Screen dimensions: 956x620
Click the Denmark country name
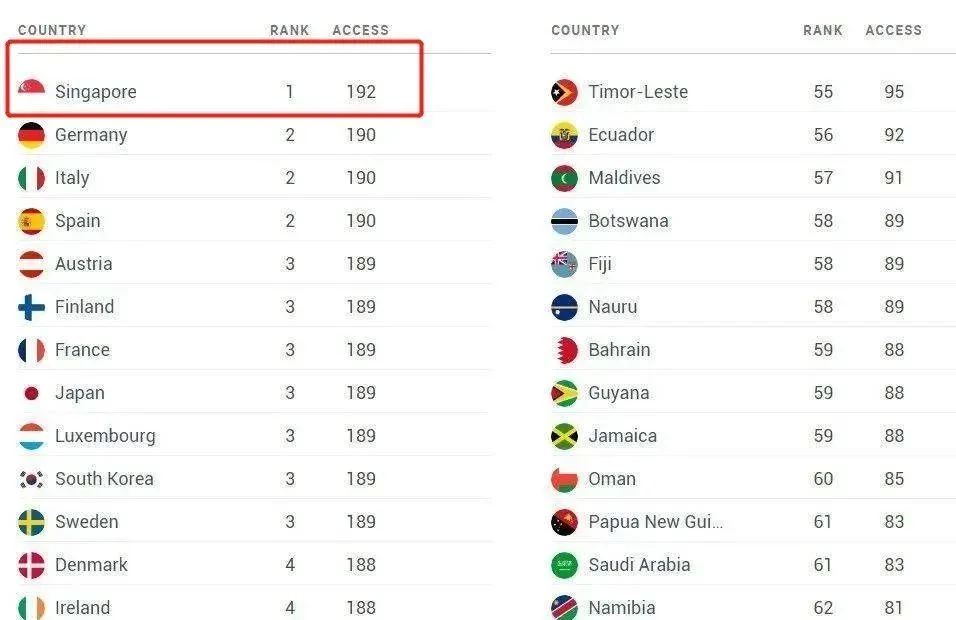coord(91,565)
